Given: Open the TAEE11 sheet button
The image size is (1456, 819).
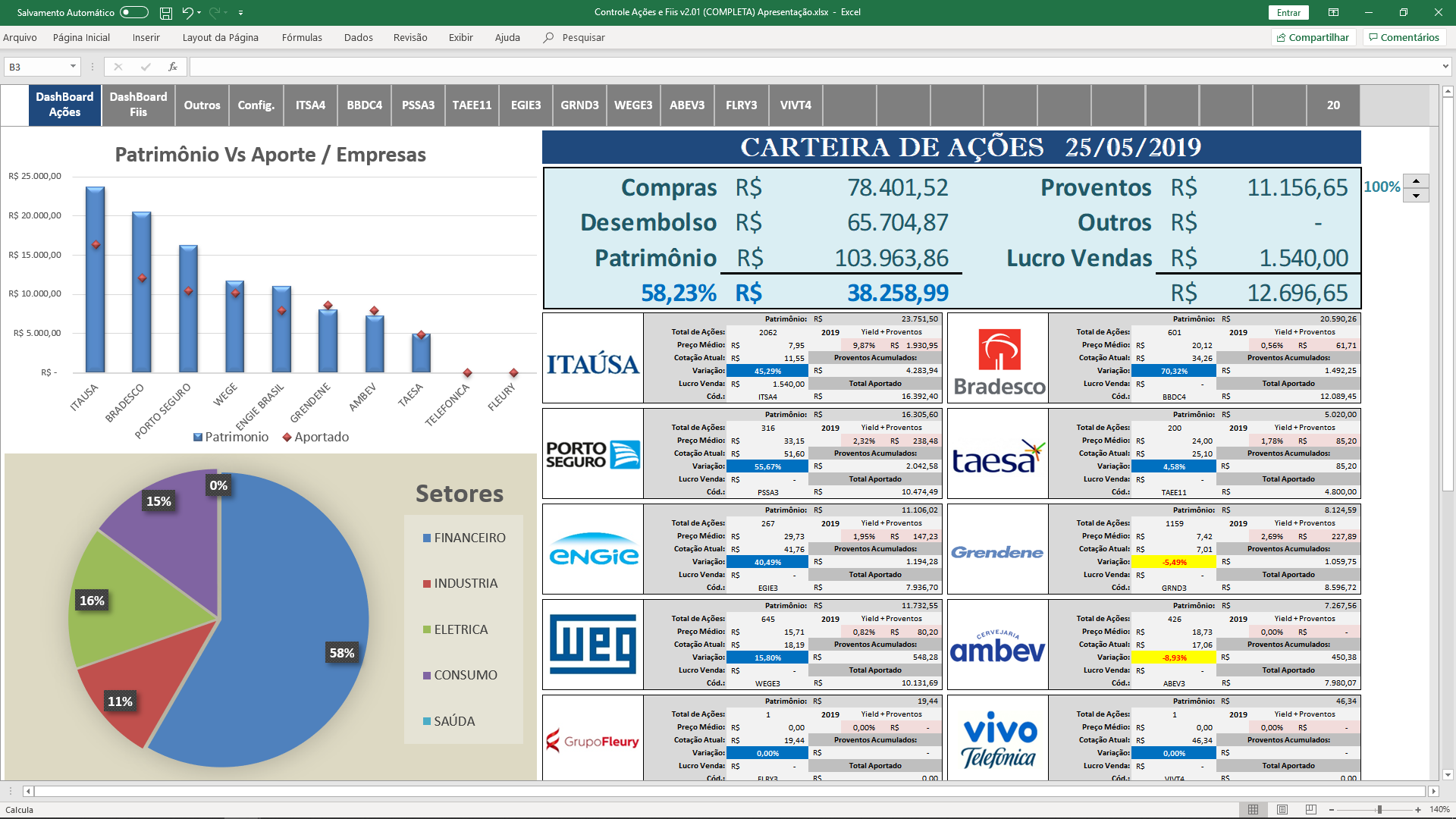Looking at the screenshot, I should coord(472,105).
